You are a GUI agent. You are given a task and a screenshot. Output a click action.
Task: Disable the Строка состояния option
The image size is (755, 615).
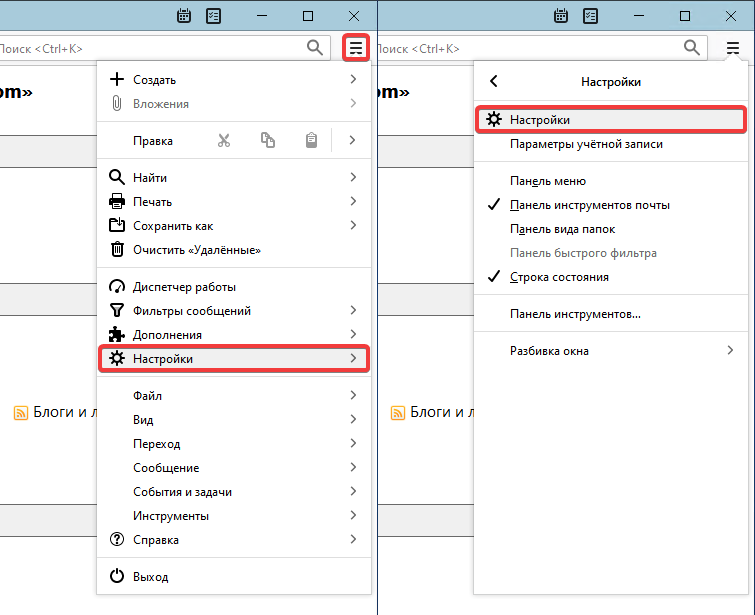point(559,277)
